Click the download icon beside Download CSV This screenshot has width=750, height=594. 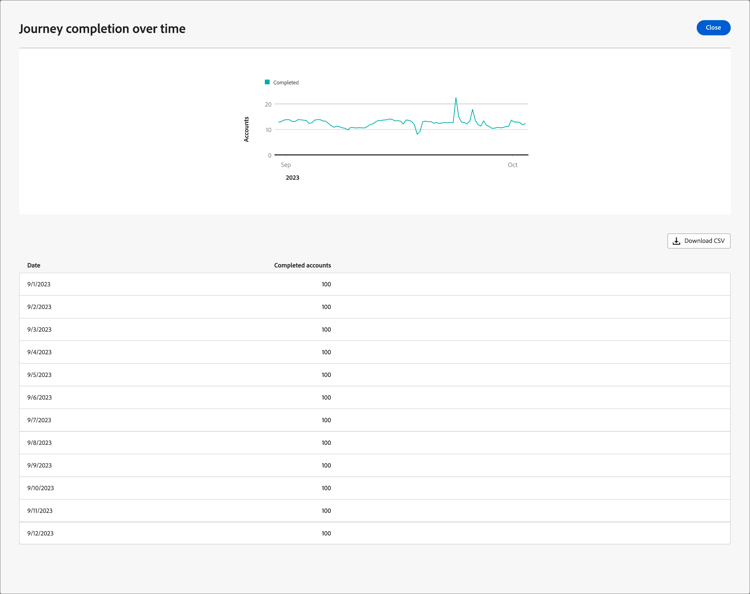coord(677,241)
